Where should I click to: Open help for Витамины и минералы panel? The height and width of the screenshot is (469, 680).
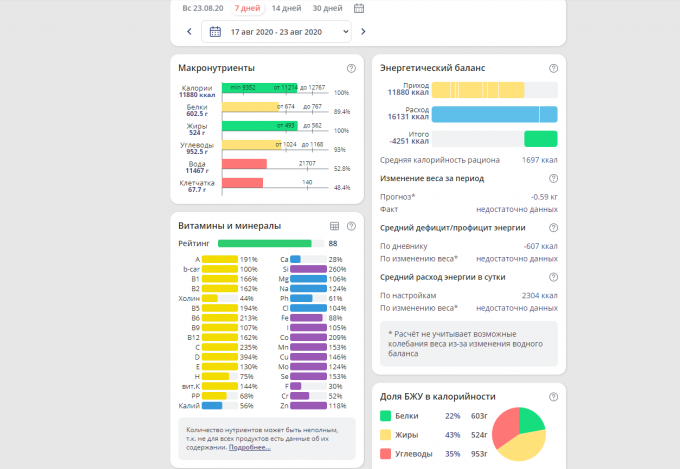(x=351, y=226)
